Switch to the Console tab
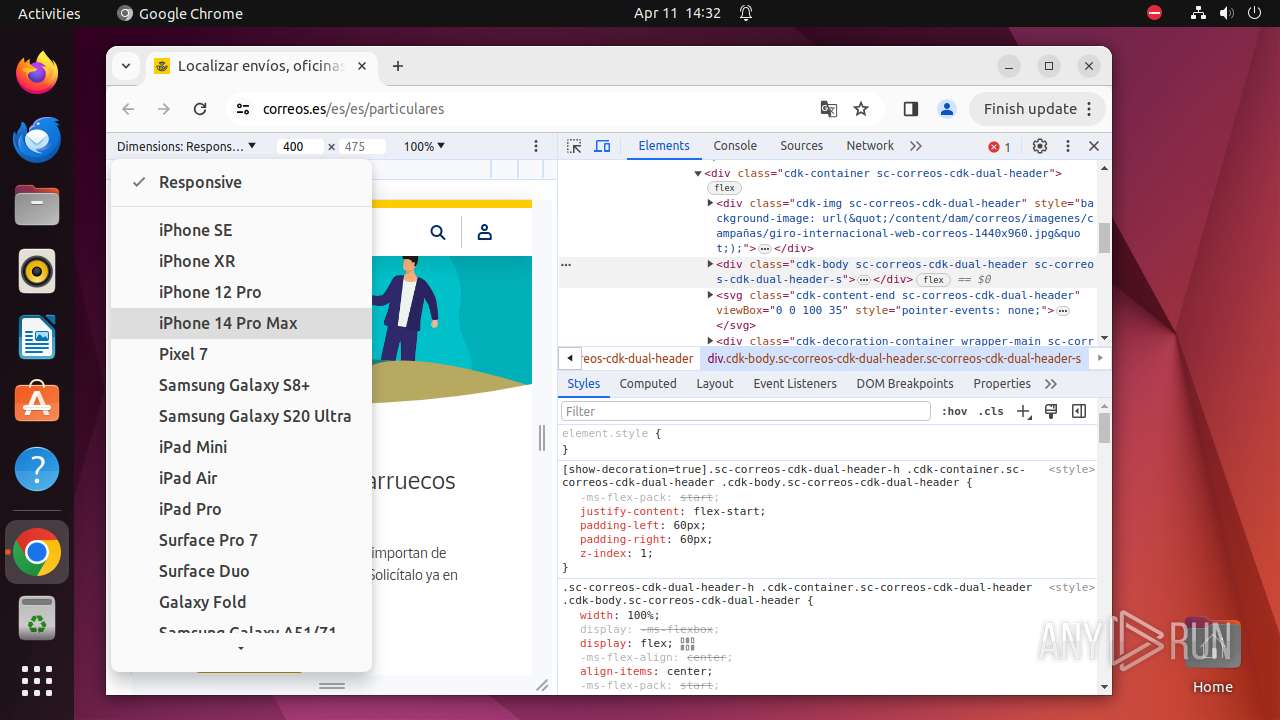The image size is (1280, 720). click(x=735, y=146)
